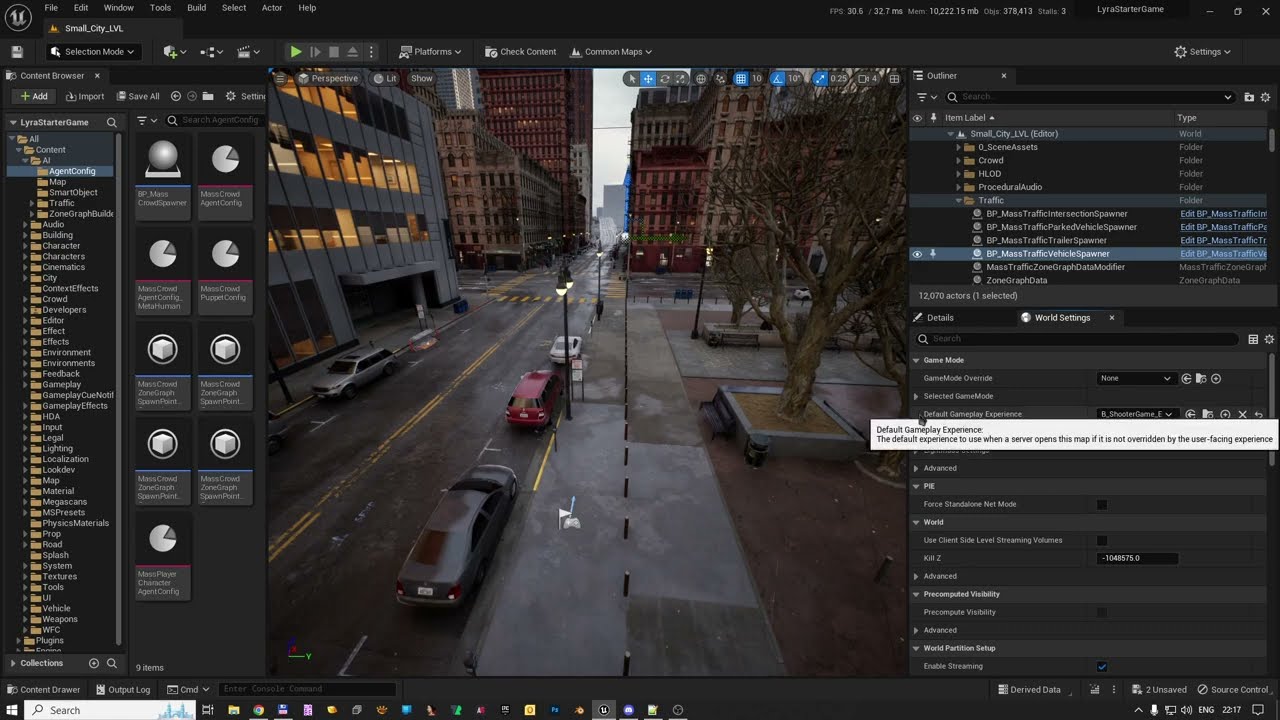Viewport: 1280px width, 720px height.
Task: Activate the Scale gizmo tool
Action: pos(681,78)
